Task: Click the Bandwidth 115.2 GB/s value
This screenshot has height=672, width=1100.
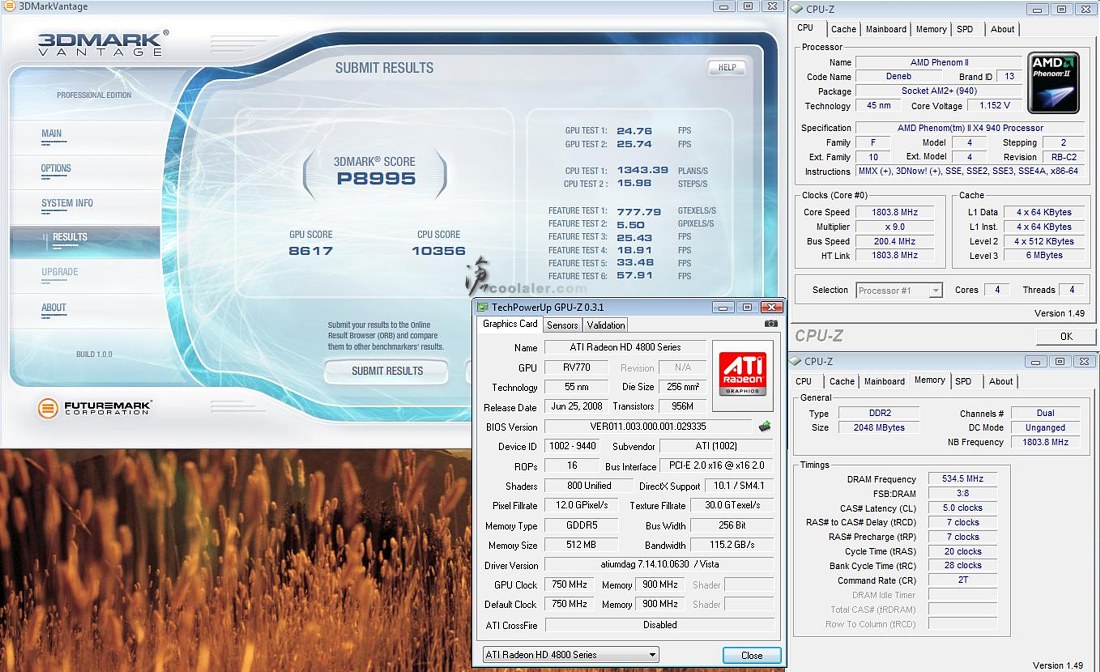Action: click(x=732, y=544)
